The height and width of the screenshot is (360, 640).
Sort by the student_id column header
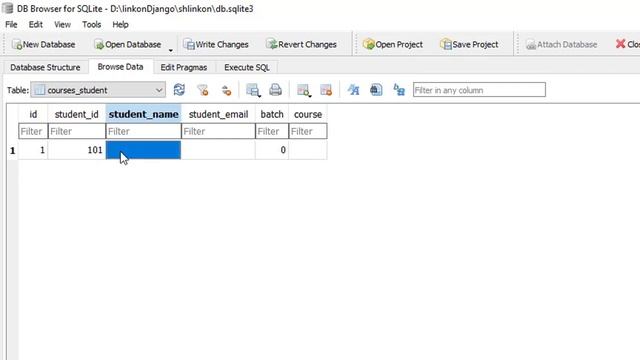(x=77, y=114)
